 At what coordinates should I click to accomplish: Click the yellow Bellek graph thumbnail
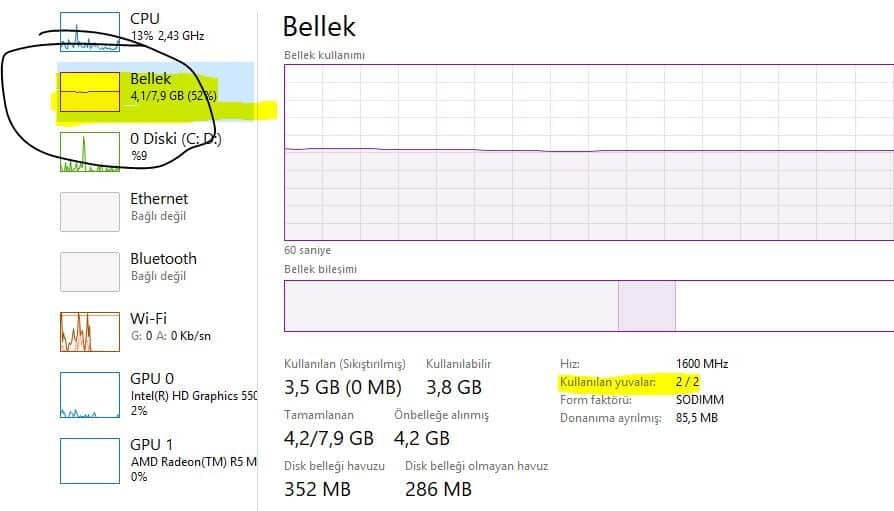(89, 91)
